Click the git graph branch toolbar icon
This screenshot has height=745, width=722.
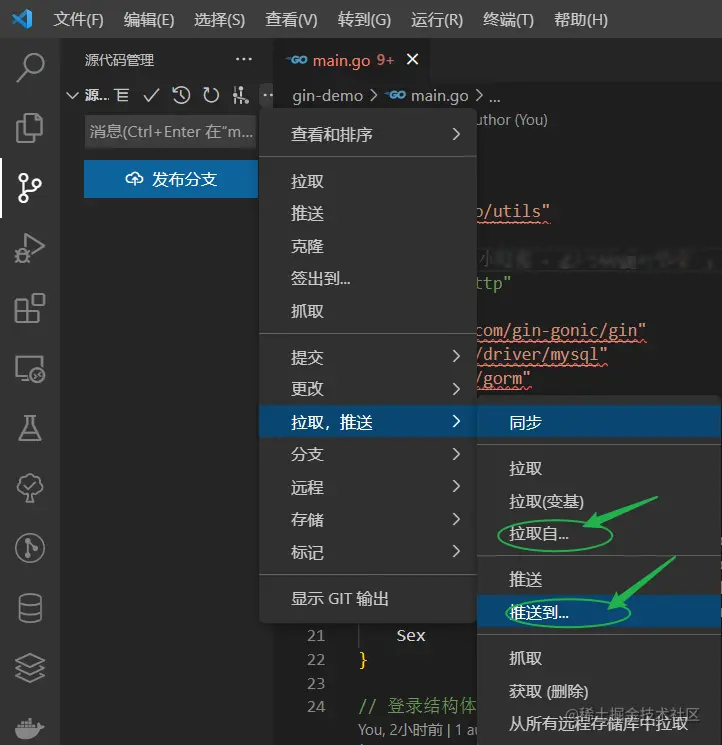pos(240,96)
